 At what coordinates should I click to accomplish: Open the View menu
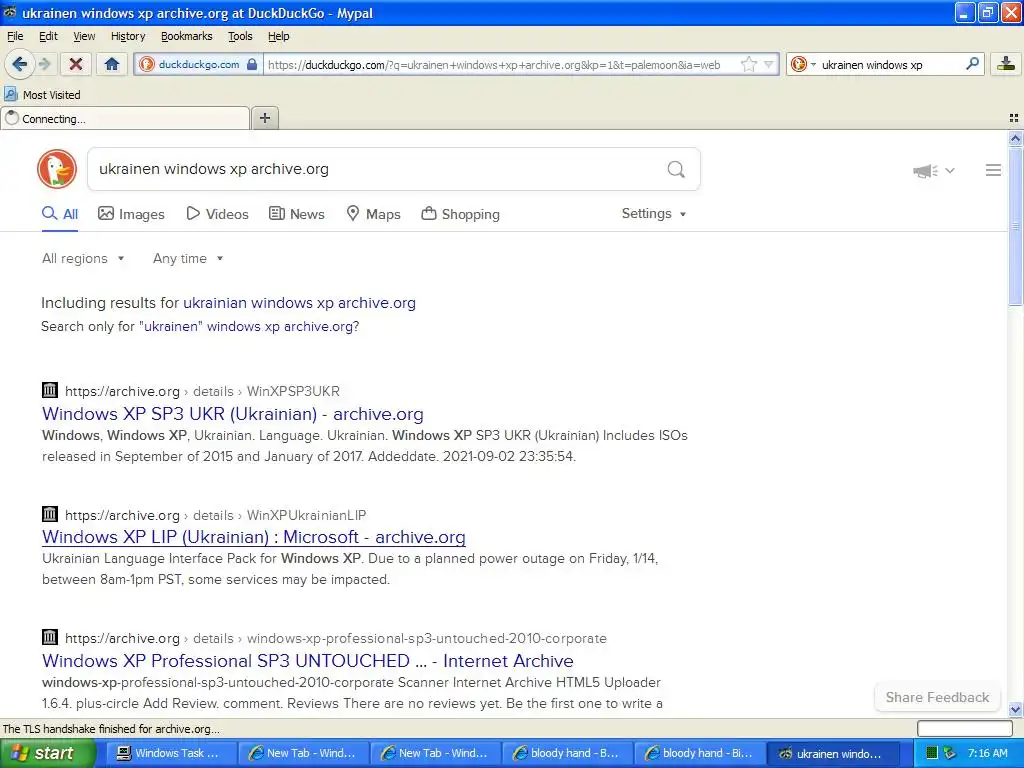pos(84,36)
